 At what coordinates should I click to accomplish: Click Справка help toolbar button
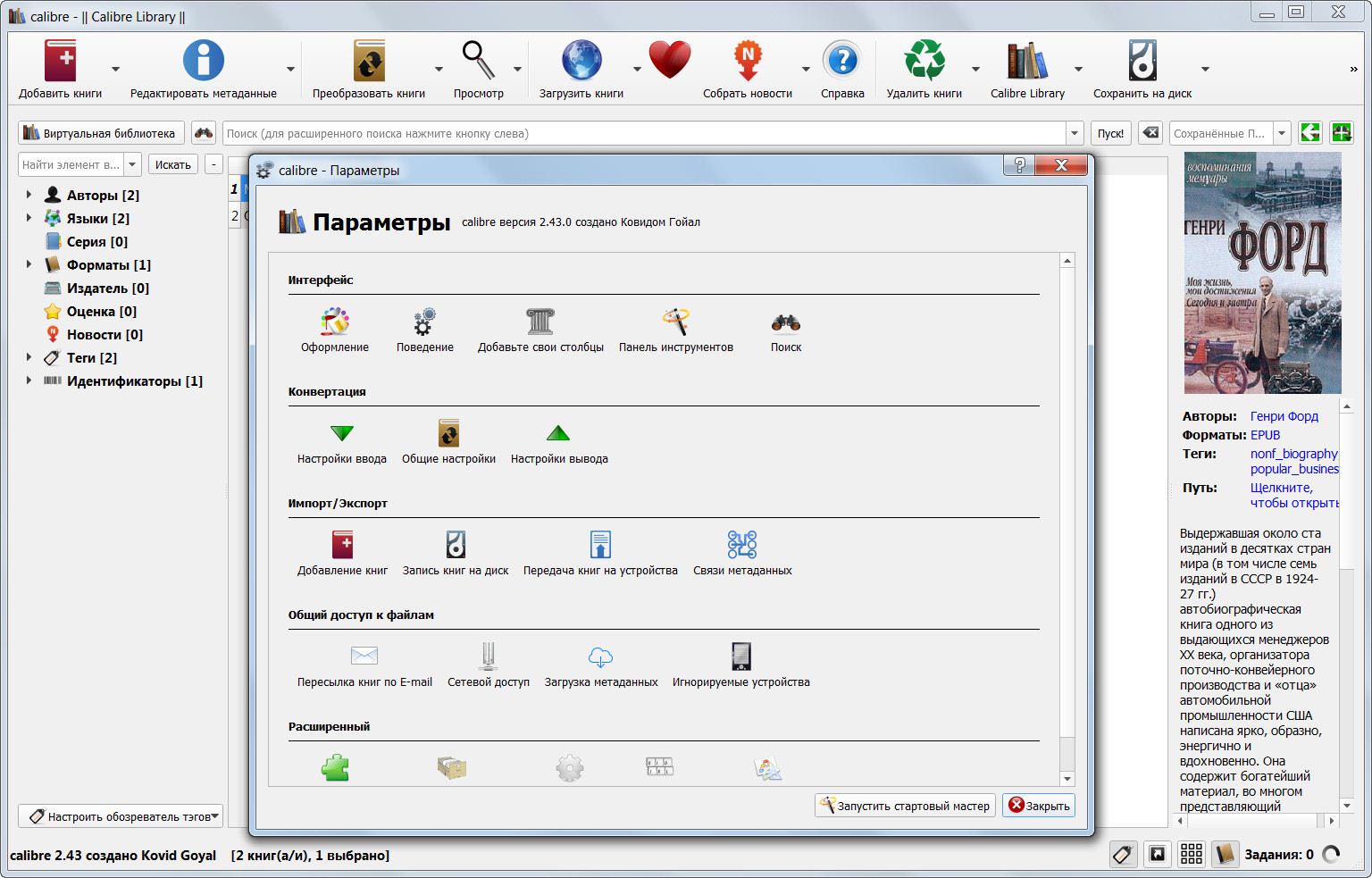pyautogui.click(x=842, y=70)
